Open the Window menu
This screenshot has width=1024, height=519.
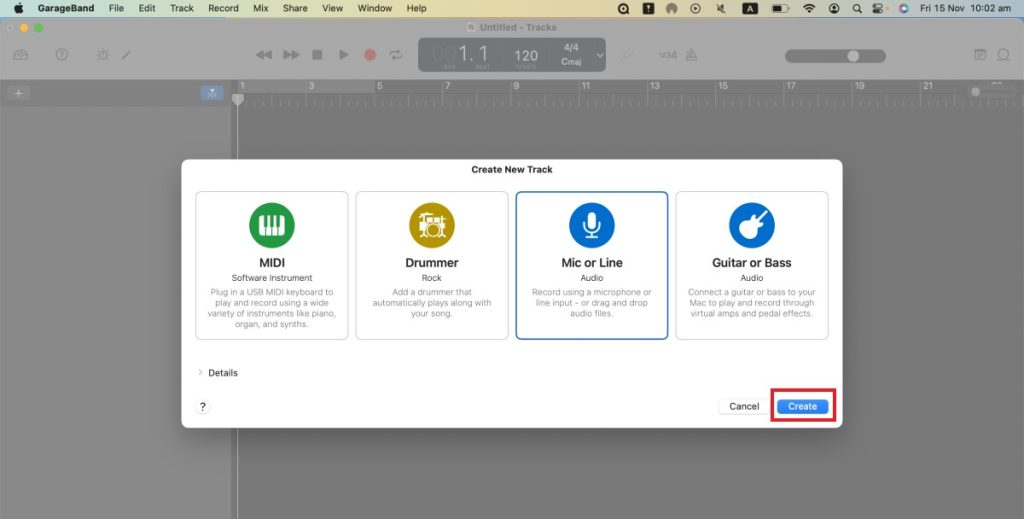tap(375, 8)
